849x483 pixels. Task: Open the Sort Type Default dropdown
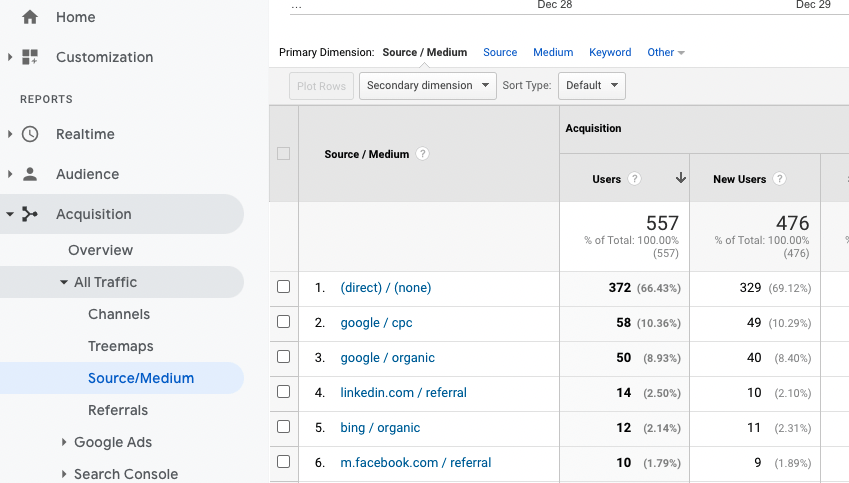pyautogui.click(x=591, y=86)
